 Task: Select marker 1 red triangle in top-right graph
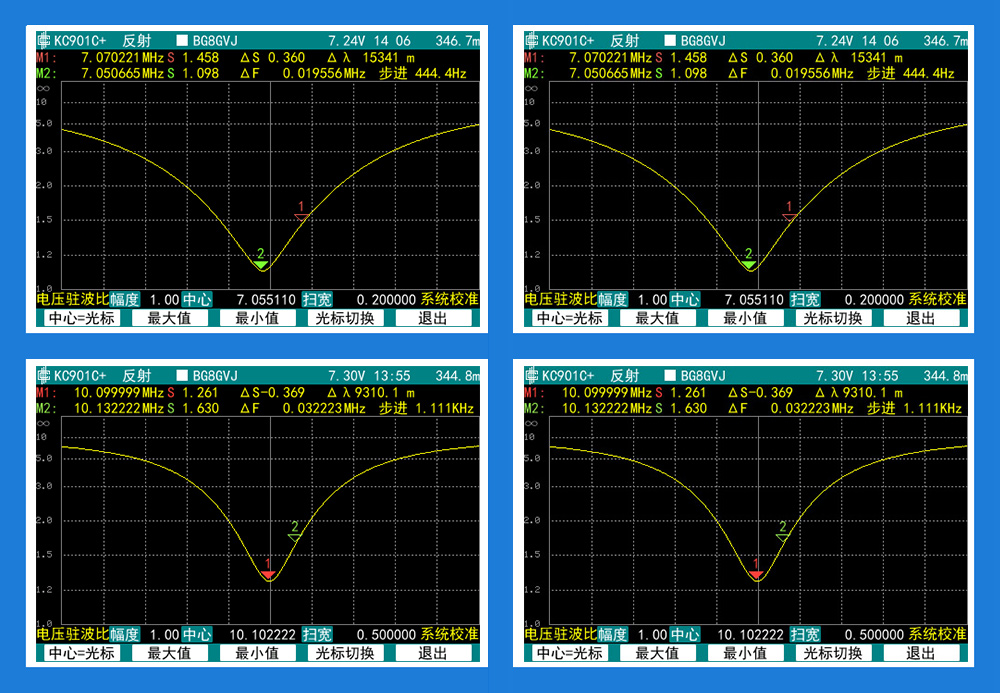coord(790,216)
